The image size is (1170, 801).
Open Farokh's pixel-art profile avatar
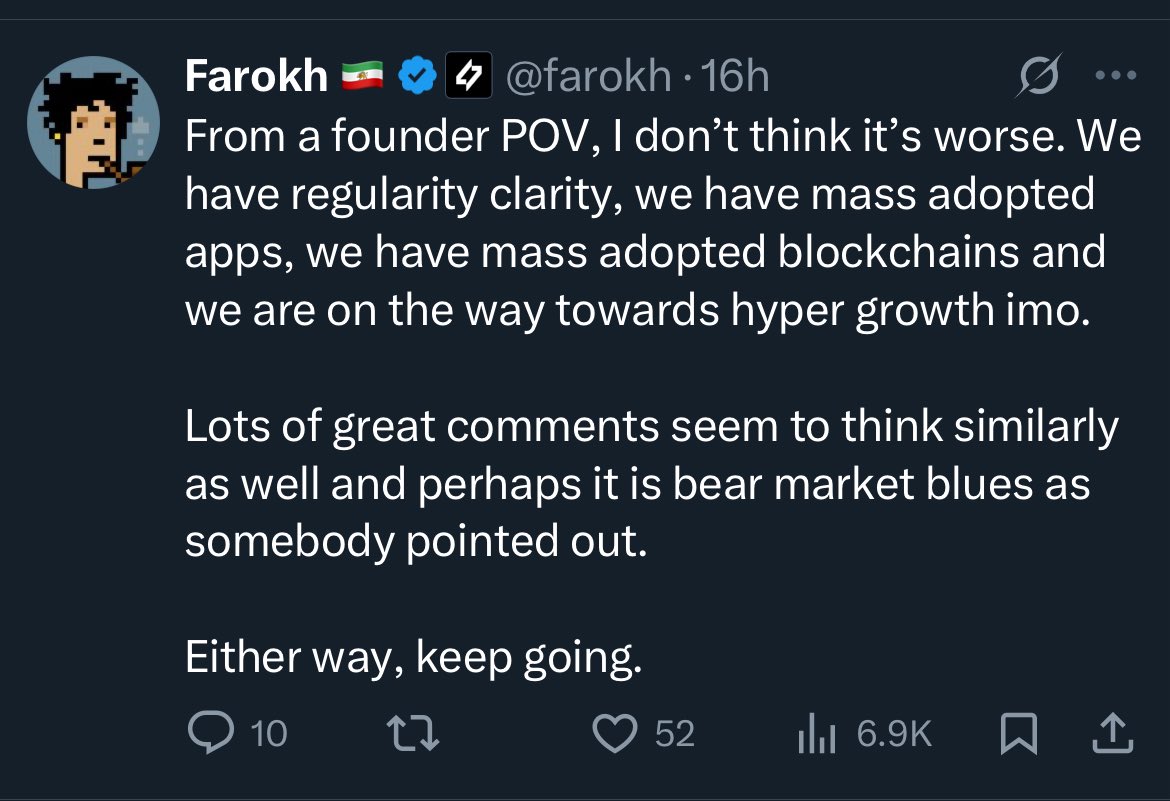tap(92, 123)
